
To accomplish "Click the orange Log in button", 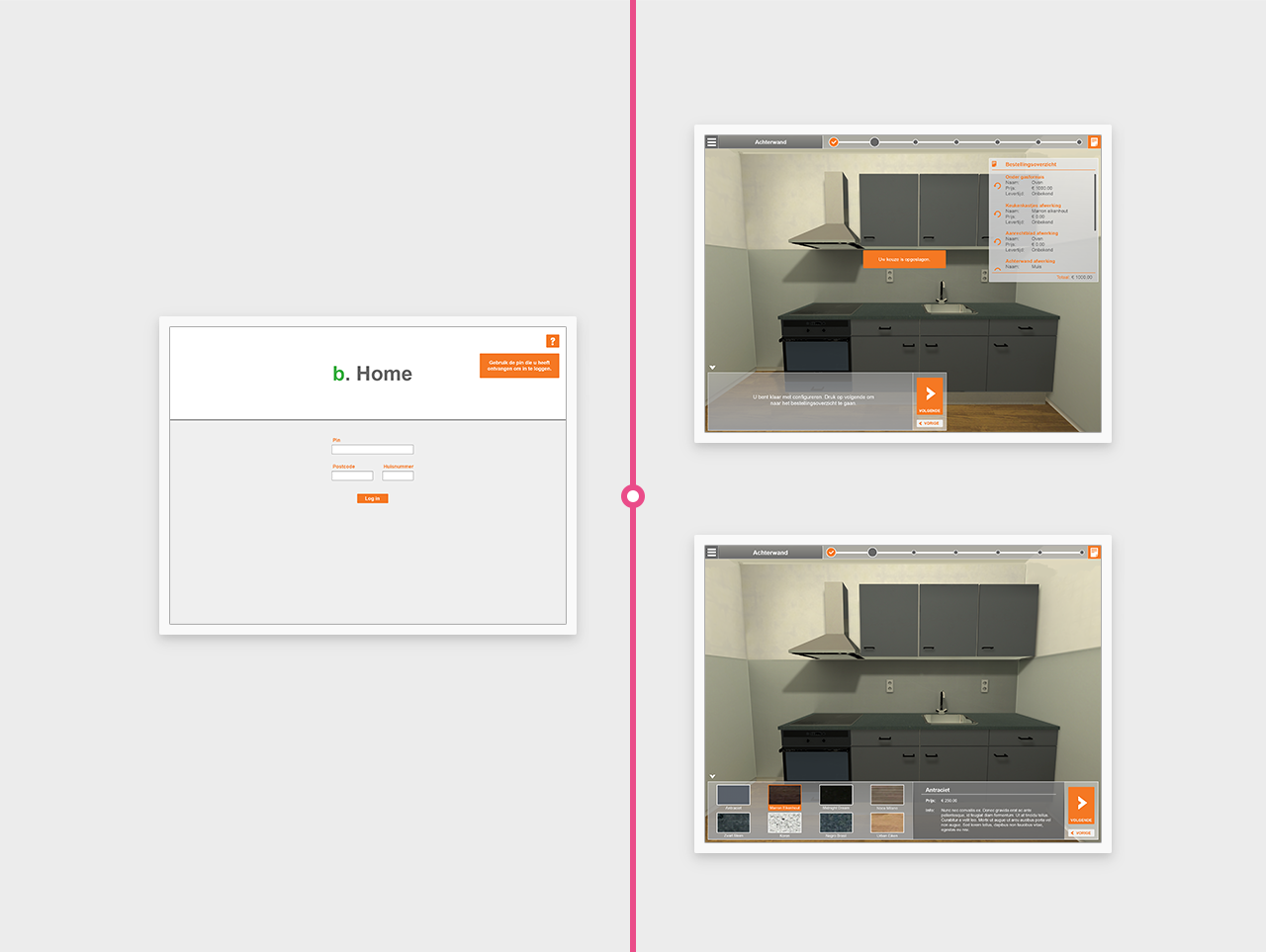I will pos(373,498).
